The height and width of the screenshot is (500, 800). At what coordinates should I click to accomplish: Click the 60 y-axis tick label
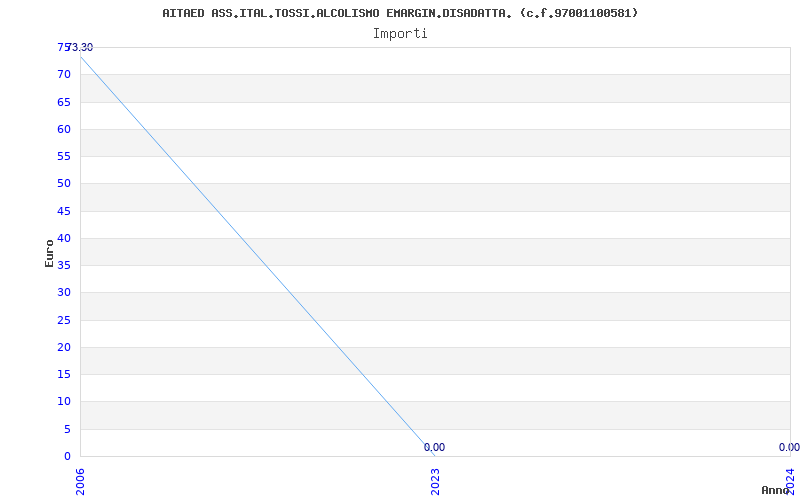pos(64,129)
